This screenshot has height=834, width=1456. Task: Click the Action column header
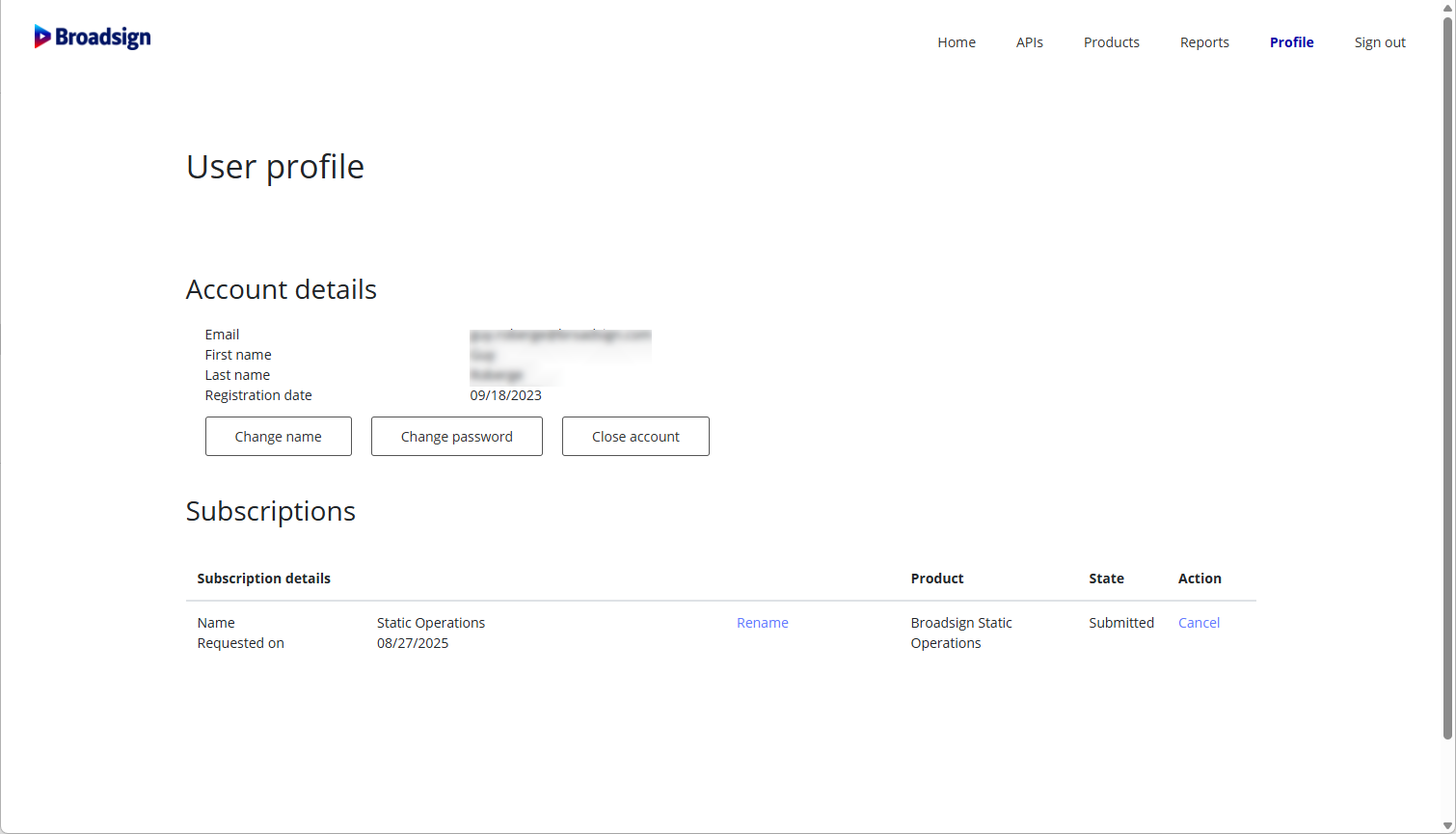(1200, 578)
